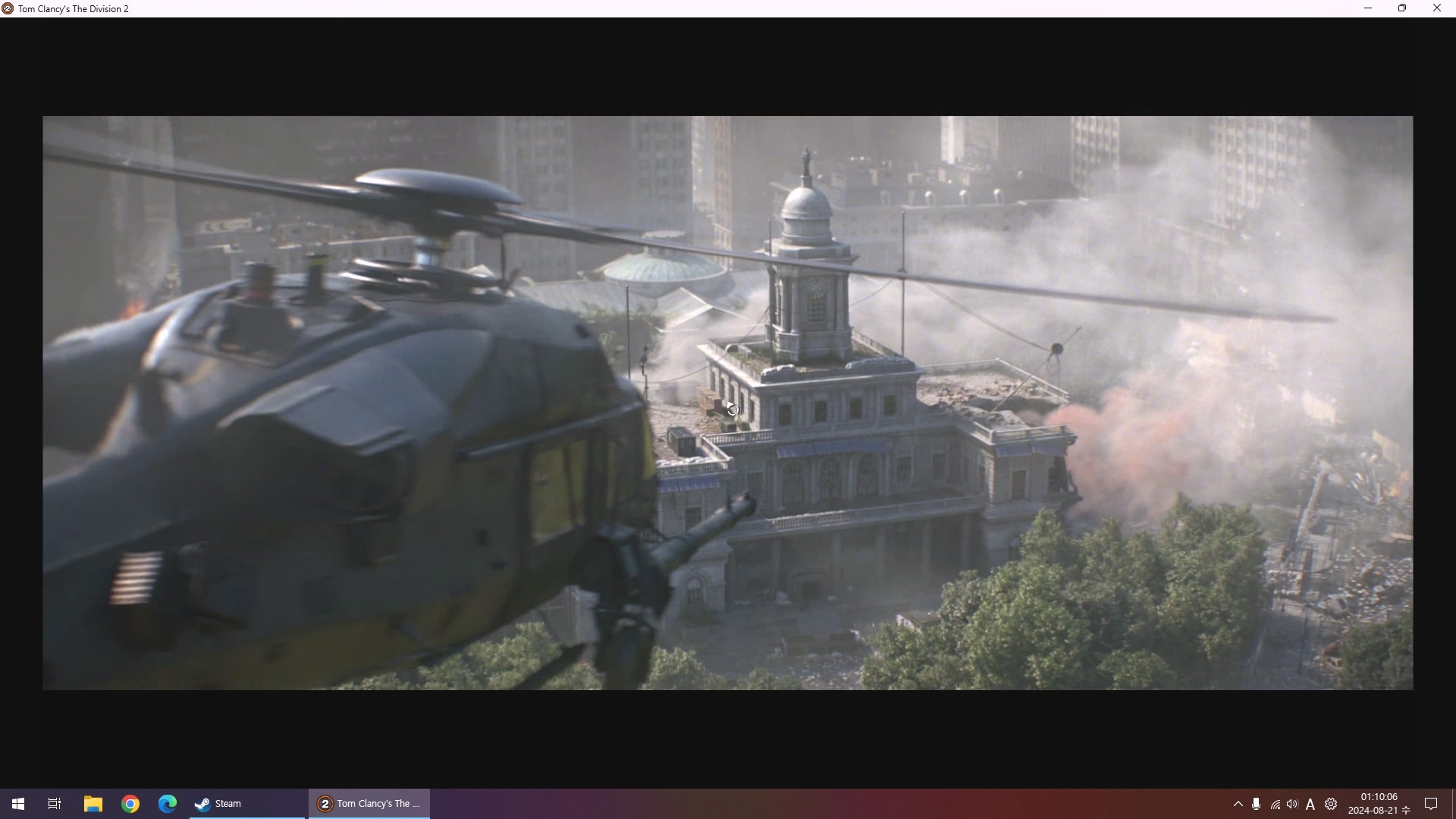Switch to the Steam taskbar window
The height and width of the screenshot is (819, 1456).
[246, 804]
